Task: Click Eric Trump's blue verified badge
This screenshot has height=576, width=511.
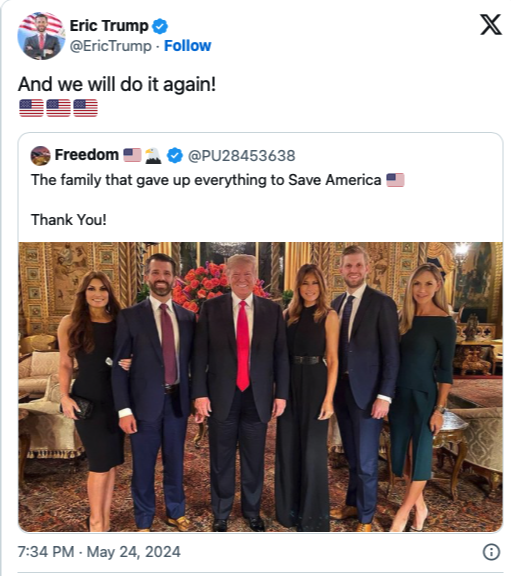Action: (160, 26)
